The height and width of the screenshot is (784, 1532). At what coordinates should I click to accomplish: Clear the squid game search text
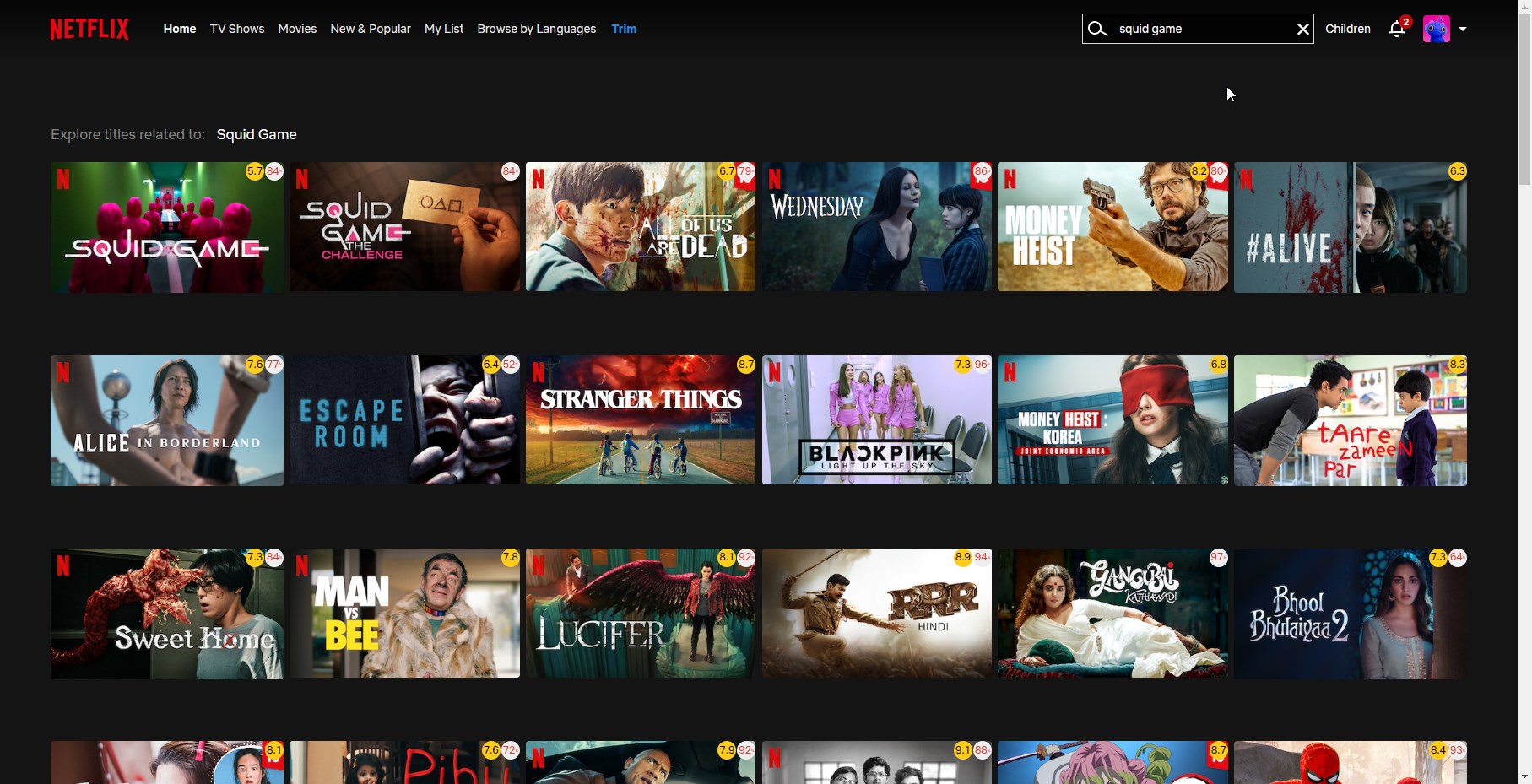pyautogui.click(x=1302, y=29)
